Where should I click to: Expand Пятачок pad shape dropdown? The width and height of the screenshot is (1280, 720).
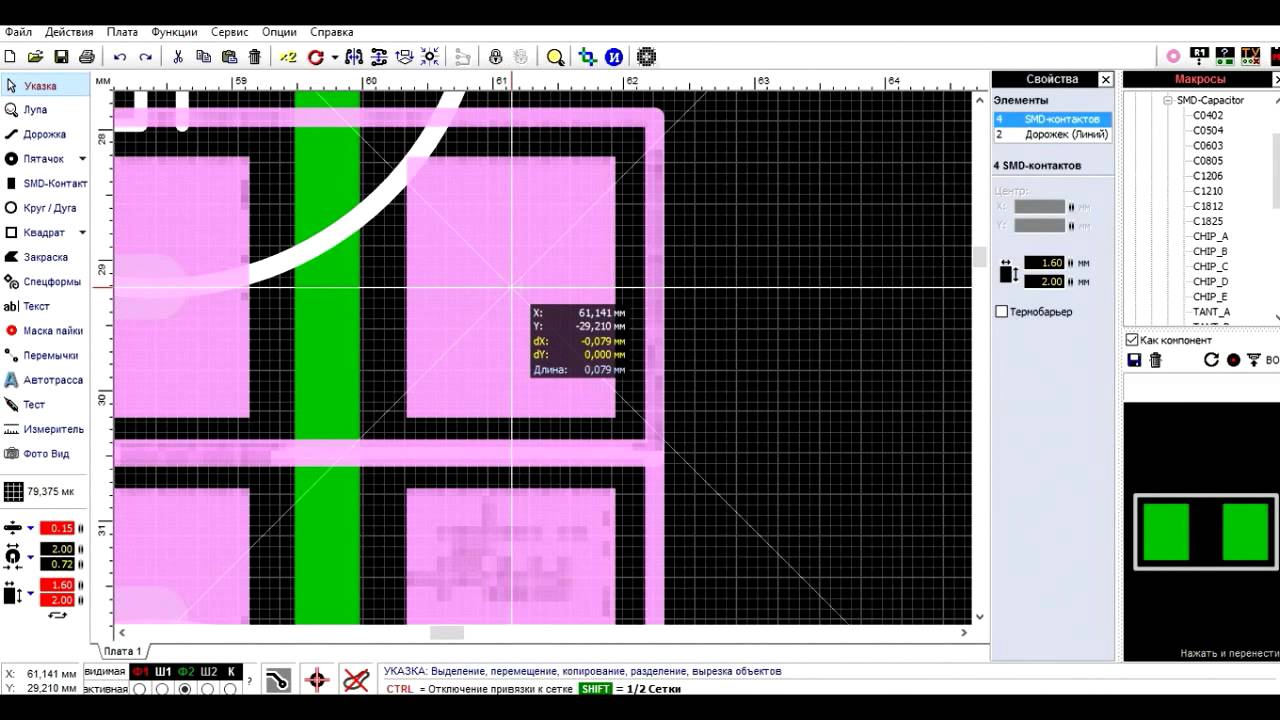[82, 159]
